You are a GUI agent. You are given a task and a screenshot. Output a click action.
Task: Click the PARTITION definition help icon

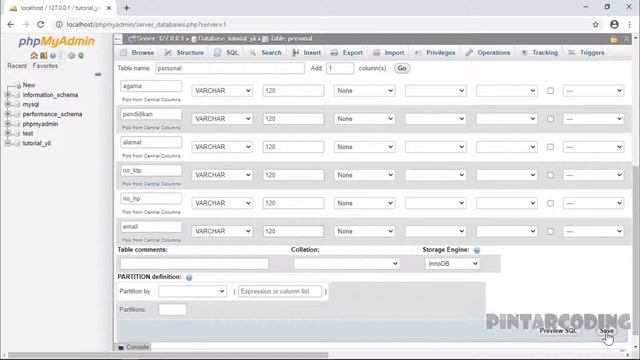pos(189,278)
